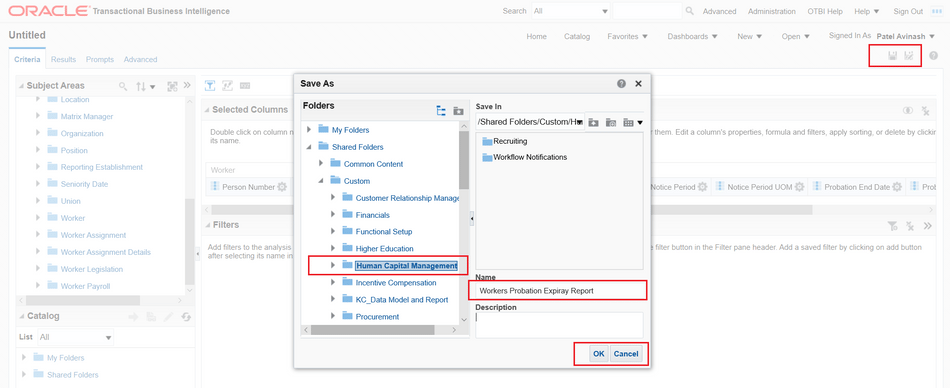Click create filter funnel icon in Filters pane
This screenshot has height=388, width=950.
(x=892, y=226)
